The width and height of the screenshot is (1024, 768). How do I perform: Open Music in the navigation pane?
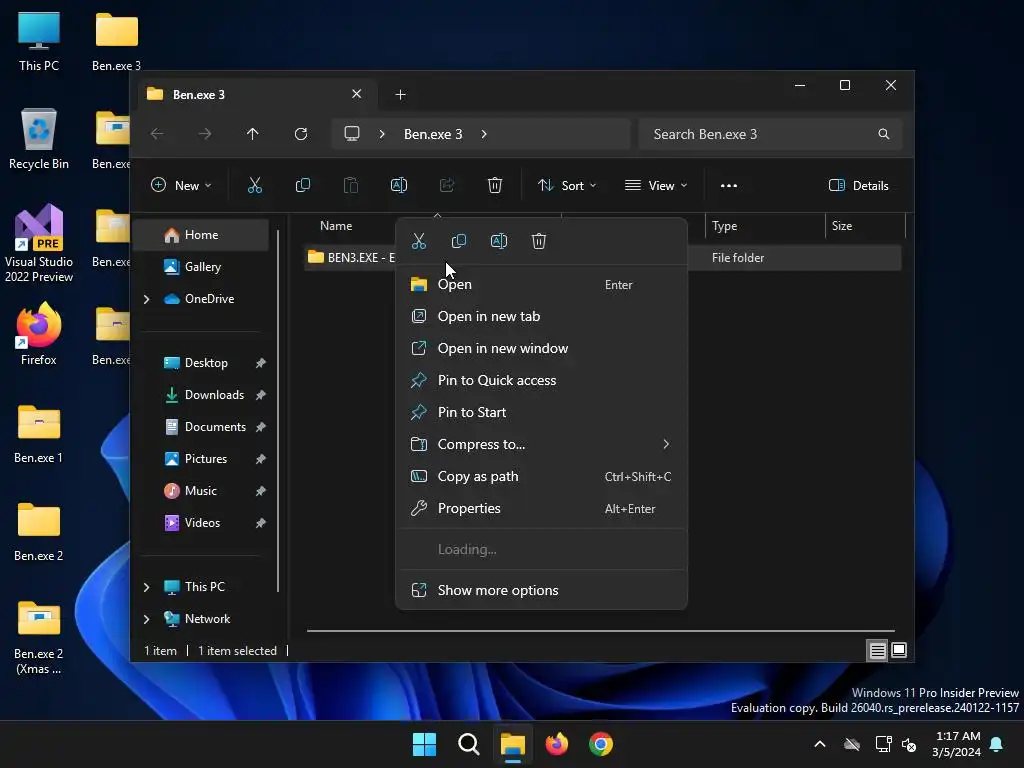click(x=201, y=491)
